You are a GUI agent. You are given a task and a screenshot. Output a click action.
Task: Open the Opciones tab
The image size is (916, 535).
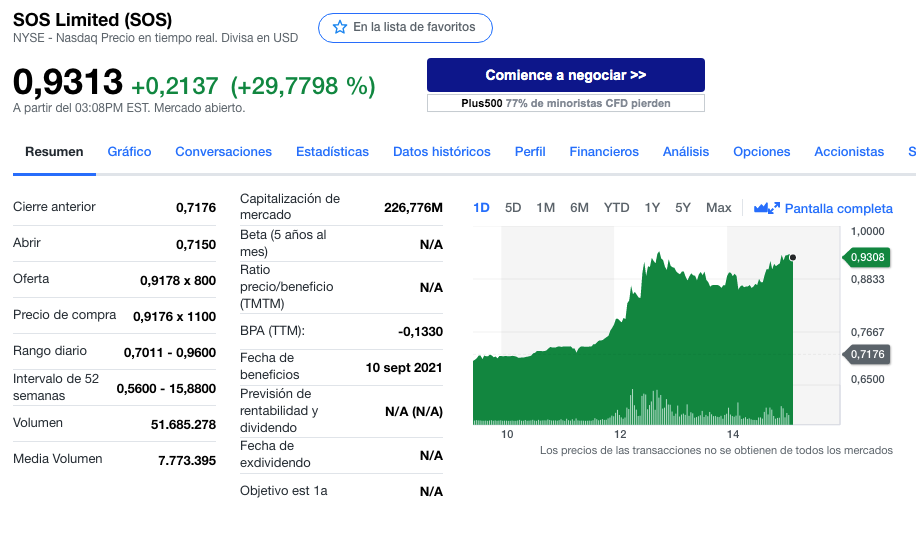click(762, 152)
